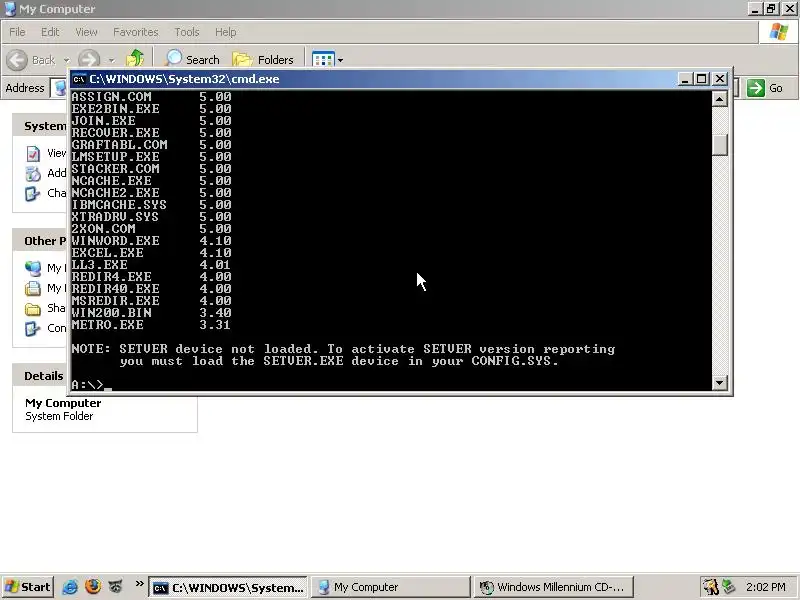Click the EXCEL.EXE line in cmd output
This screenshot has height=600, width=800.
pos(151,253)
